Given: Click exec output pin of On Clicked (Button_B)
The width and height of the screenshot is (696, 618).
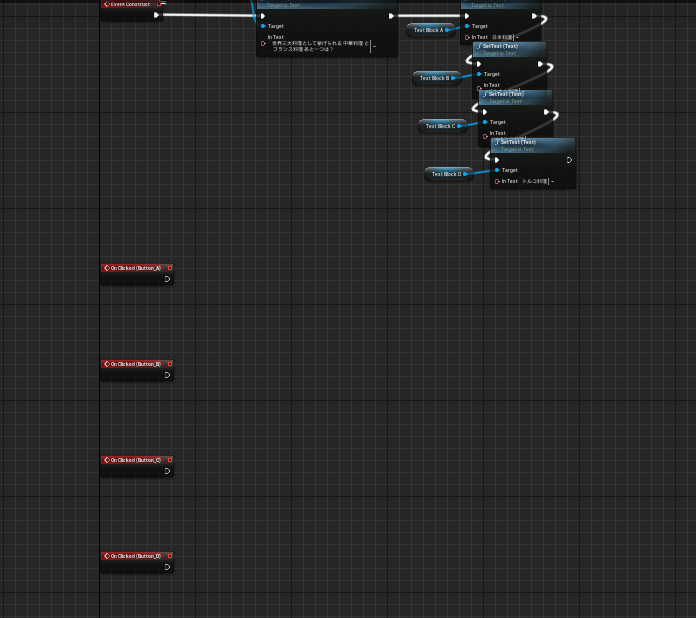Looking at the screenshot, I should coord(167,375).
